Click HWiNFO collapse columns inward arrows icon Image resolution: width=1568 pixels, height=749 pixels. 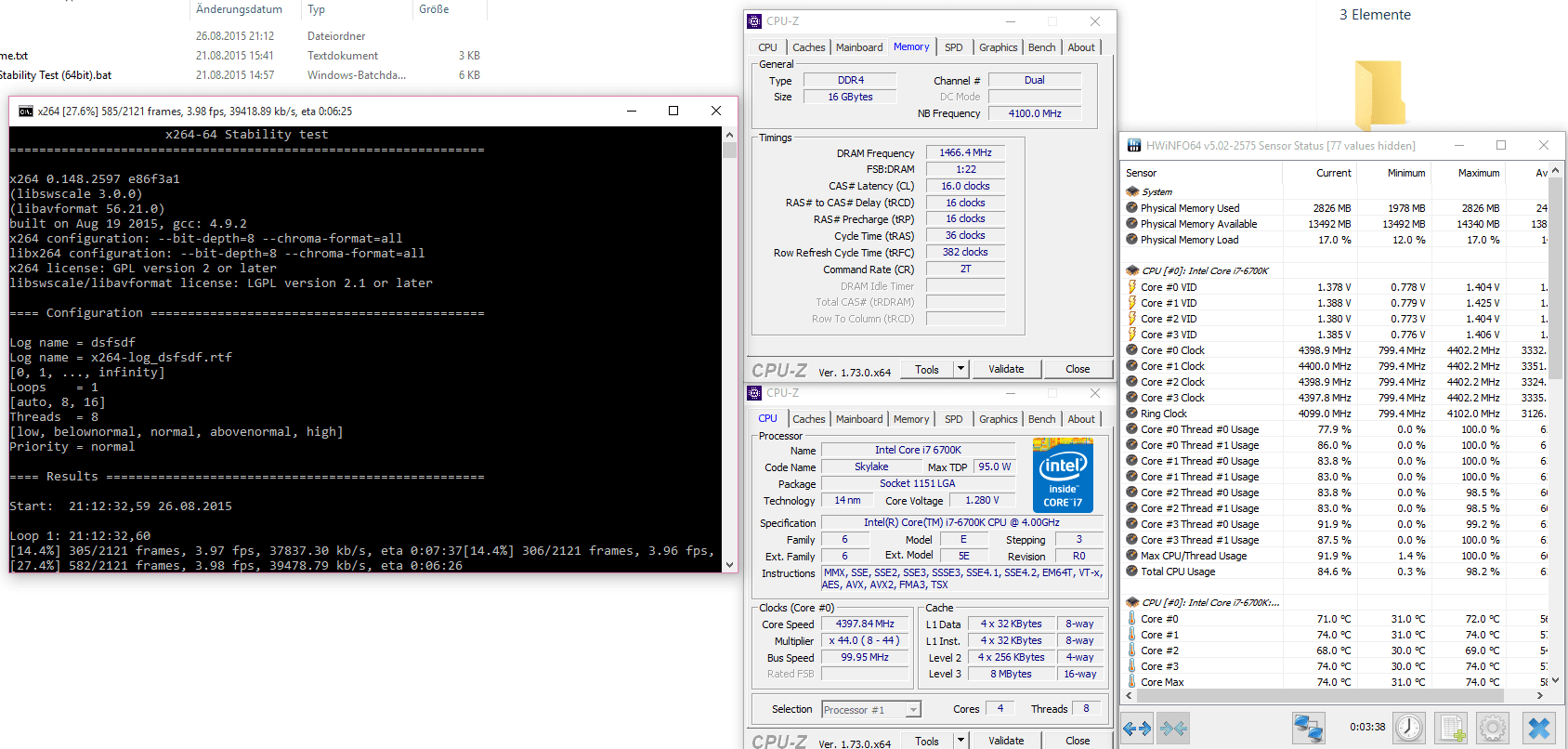[1173, 729]
